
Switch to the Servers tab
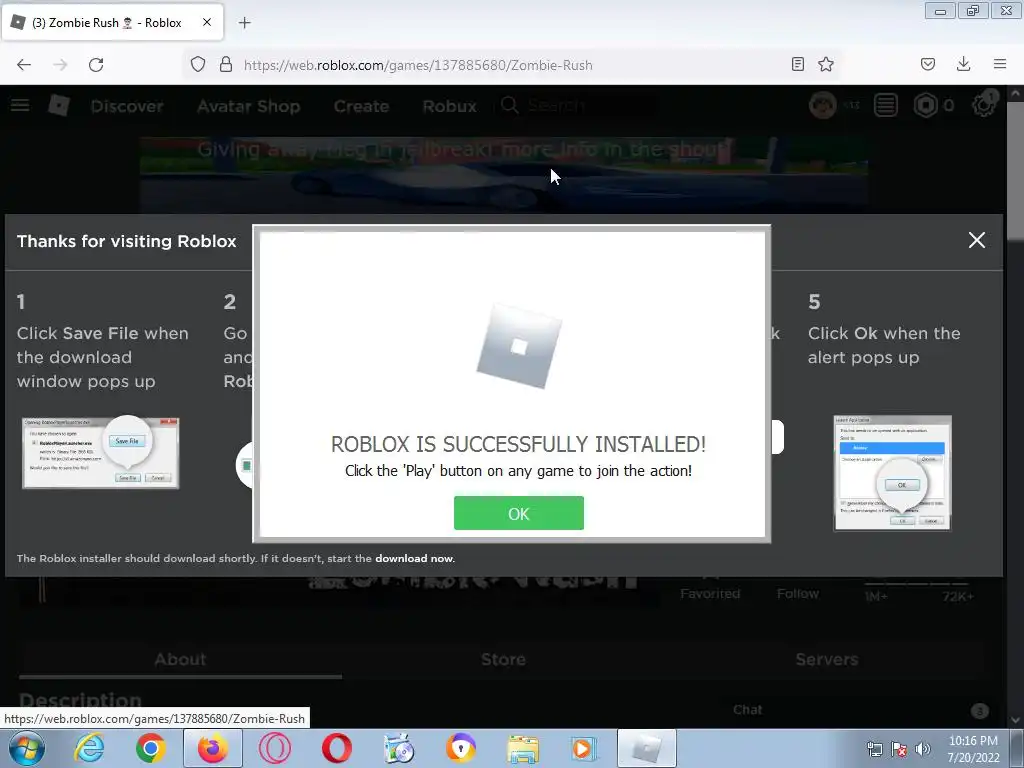click(826, 660)
